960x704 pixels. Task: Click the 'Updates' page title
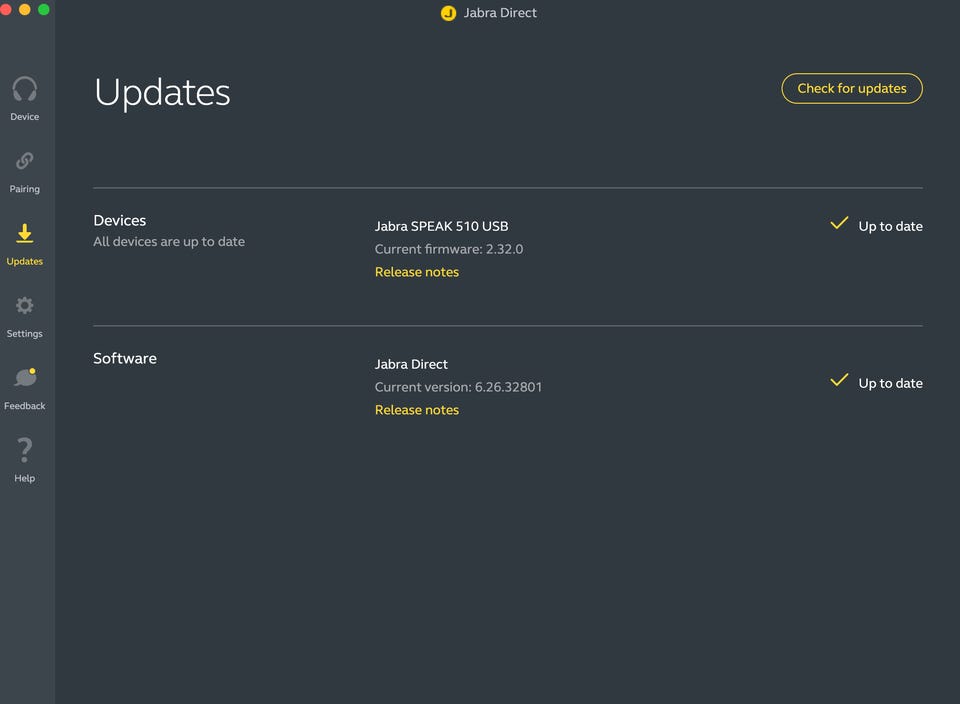(162, 93)
